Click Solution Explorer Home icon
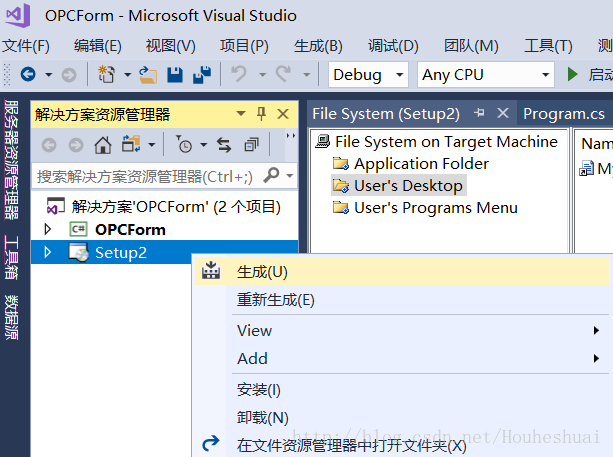The height and width of the screenshot is (457, 613). [x=103, y=145]
